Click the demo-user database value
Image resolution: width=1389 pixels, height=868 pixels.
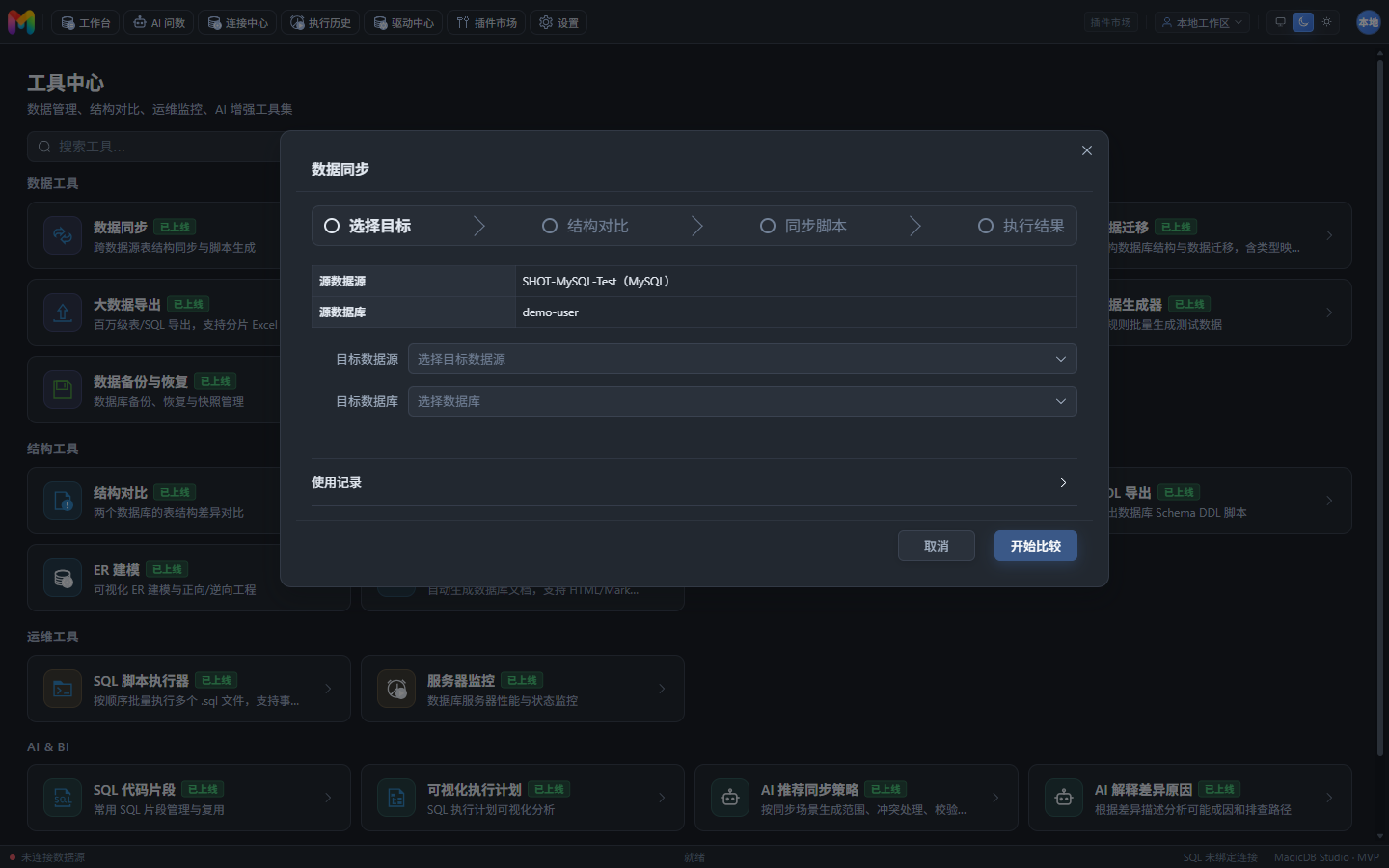[x=550, y=312]
